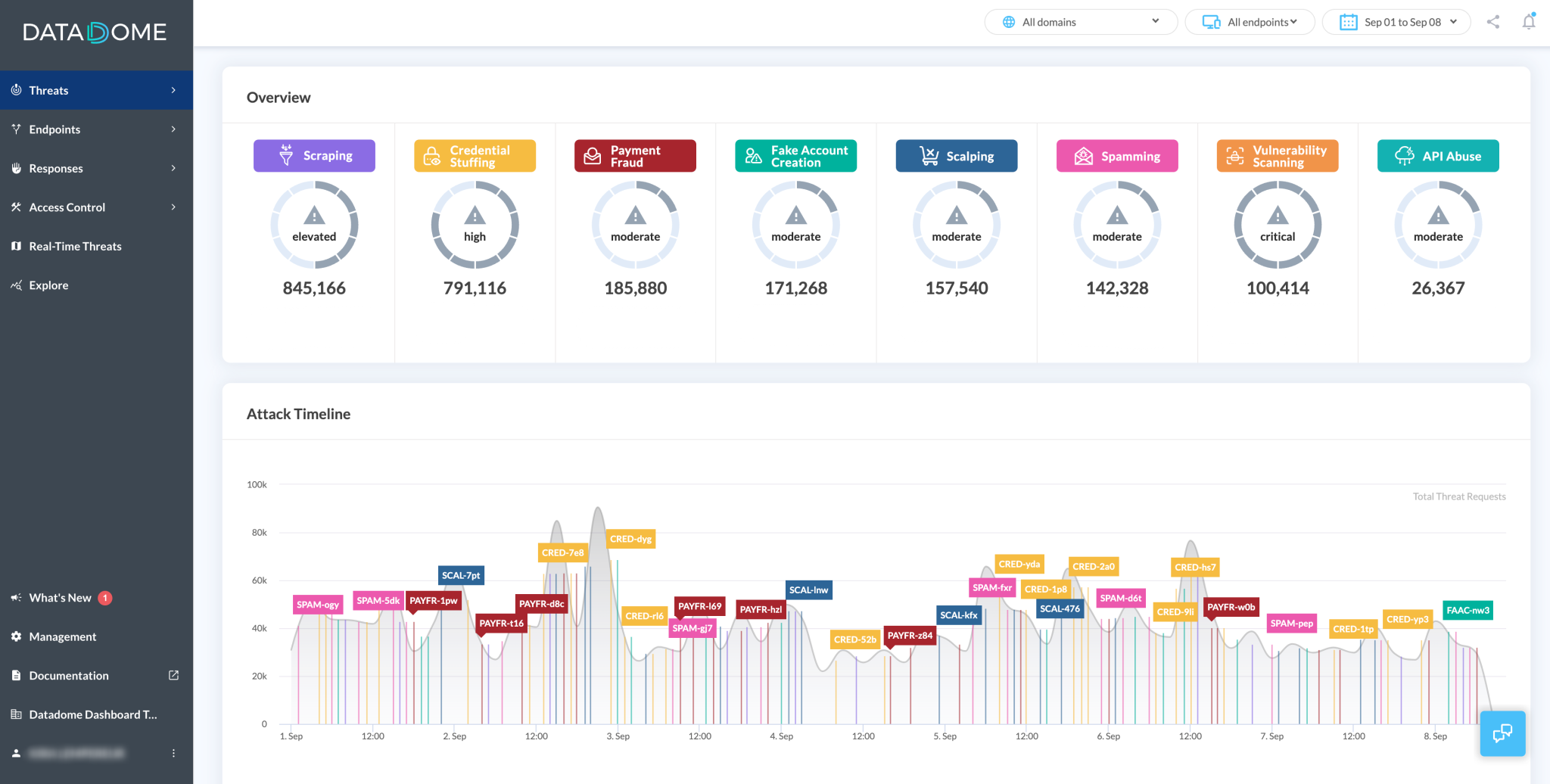Open the chat feedback button

(1502, 733)
